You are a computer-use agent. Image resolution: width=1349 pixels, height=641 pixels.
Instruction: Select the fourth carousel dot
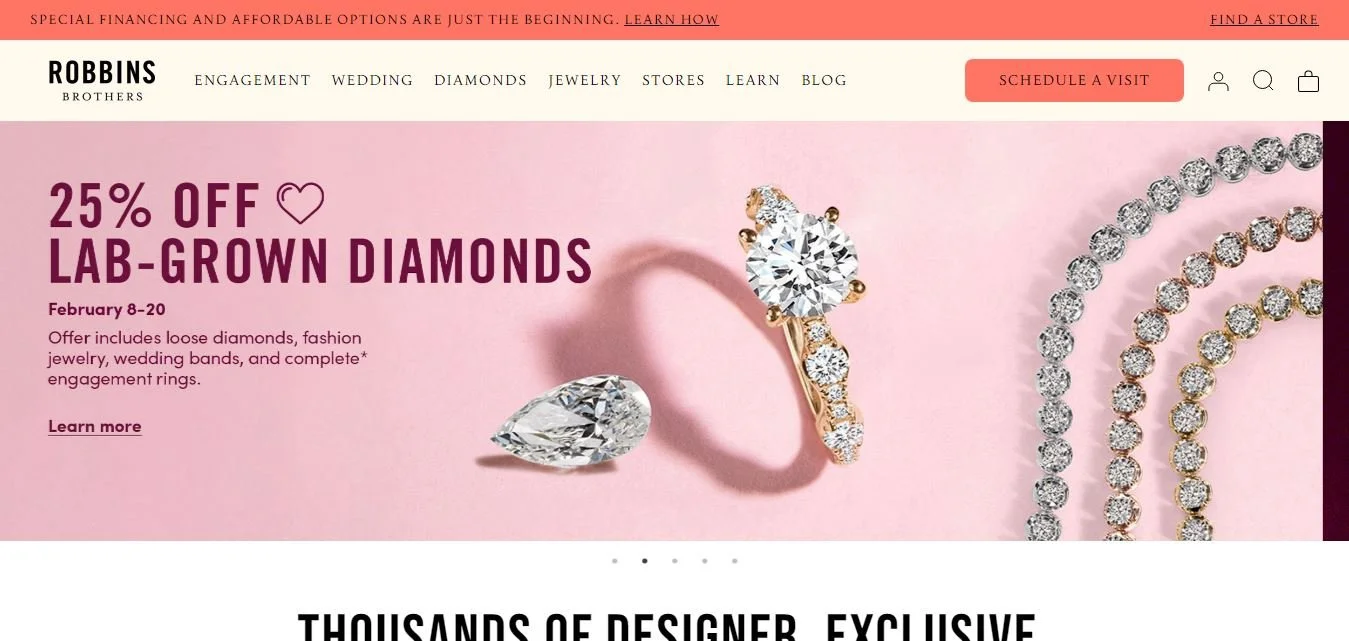pyautogui.click(x=705, y=561)
